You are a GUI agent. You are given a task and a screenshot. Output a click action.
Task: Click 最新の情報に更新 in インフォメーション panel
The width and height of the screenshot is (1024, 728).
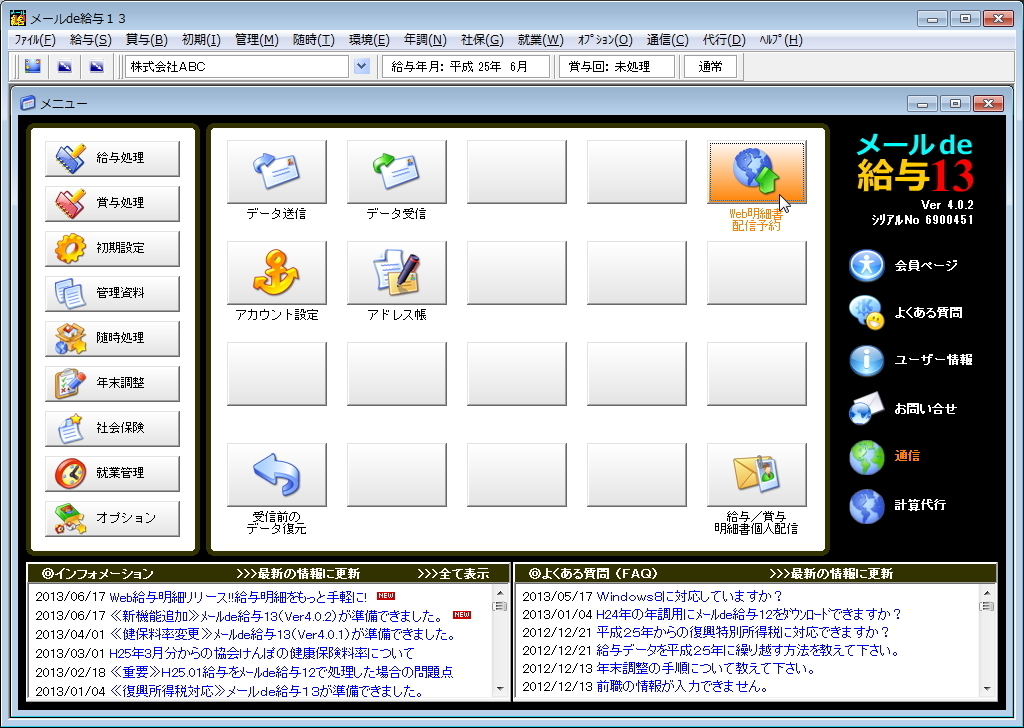tap(298, 574)
